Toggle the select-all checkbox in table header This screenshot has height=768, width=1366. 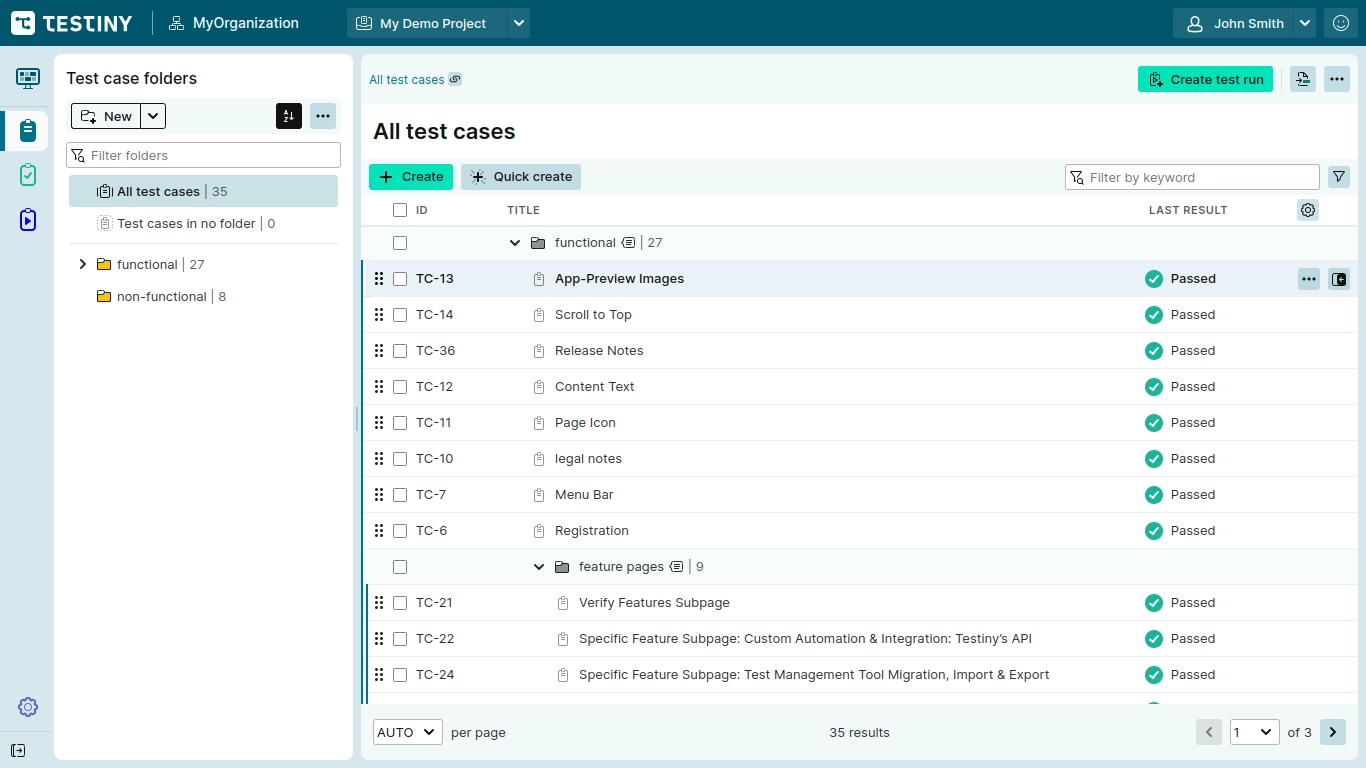tap(400, 210)
